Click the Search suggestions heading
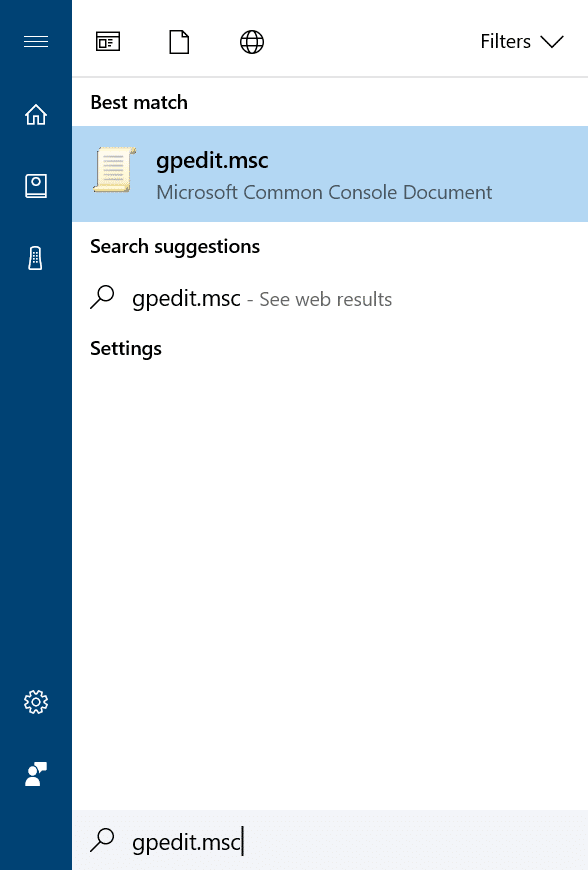The width and height of the screenshot is (588, 870). click(x=175, y=247)
